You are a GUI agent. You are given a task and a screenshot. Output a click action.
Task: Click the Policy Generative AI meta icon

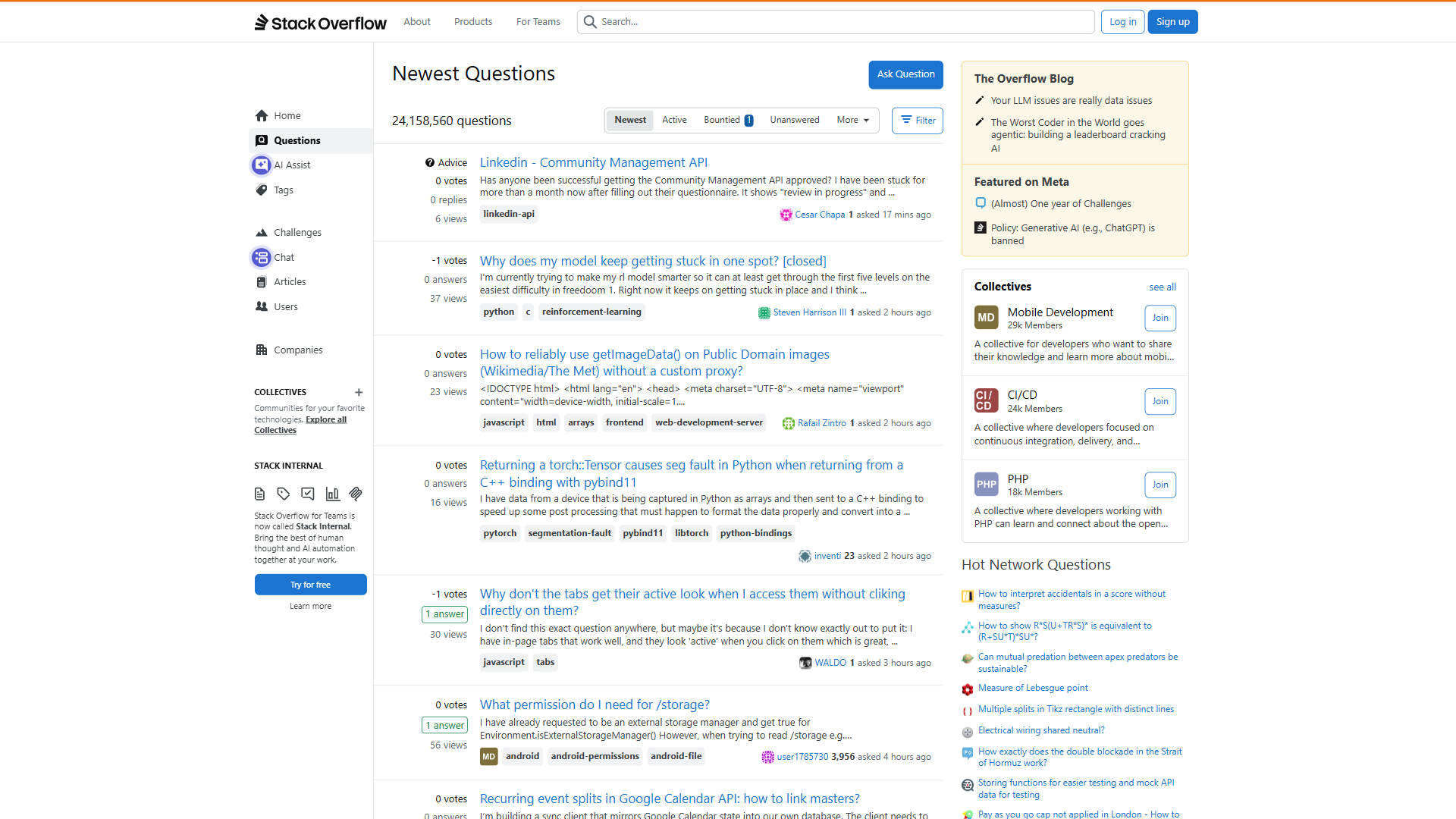click(981, 227)
